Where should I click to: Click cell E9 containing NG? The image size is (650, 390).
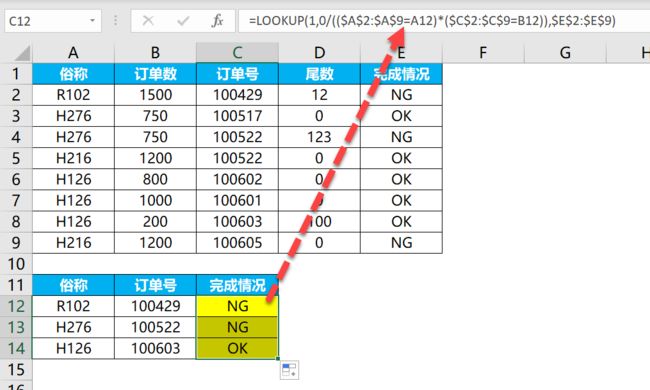[x=401, y=243]
